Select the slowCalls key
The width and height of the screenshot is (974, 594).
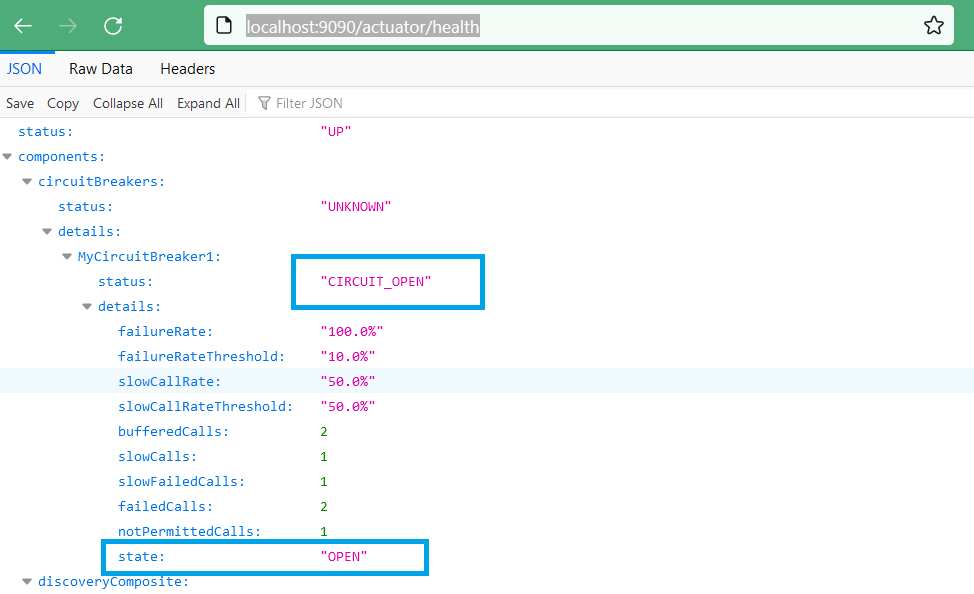158,457
